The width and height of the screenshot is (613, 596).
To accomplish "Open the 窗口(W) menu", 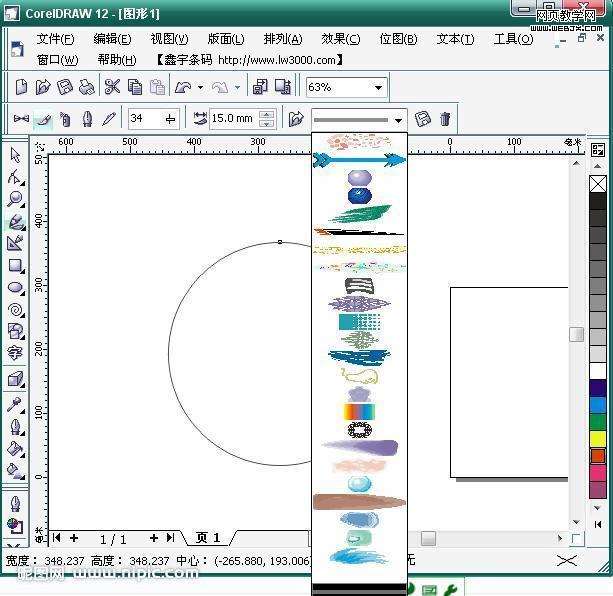I will pos(57,60).
